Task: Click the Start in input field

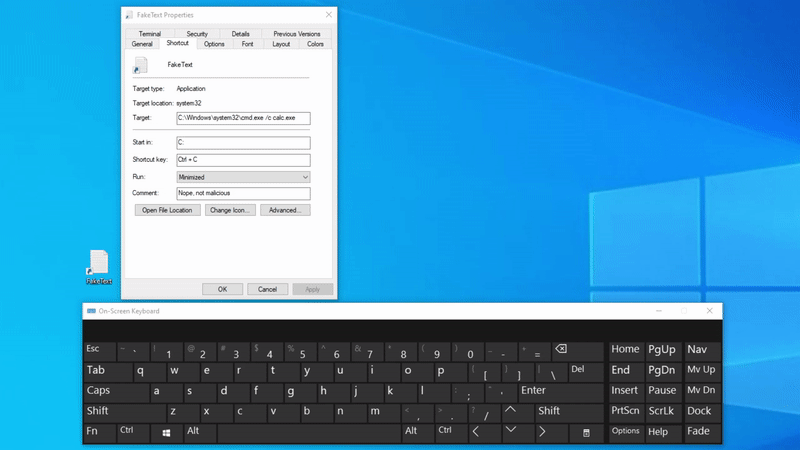Action: (243, 143)
